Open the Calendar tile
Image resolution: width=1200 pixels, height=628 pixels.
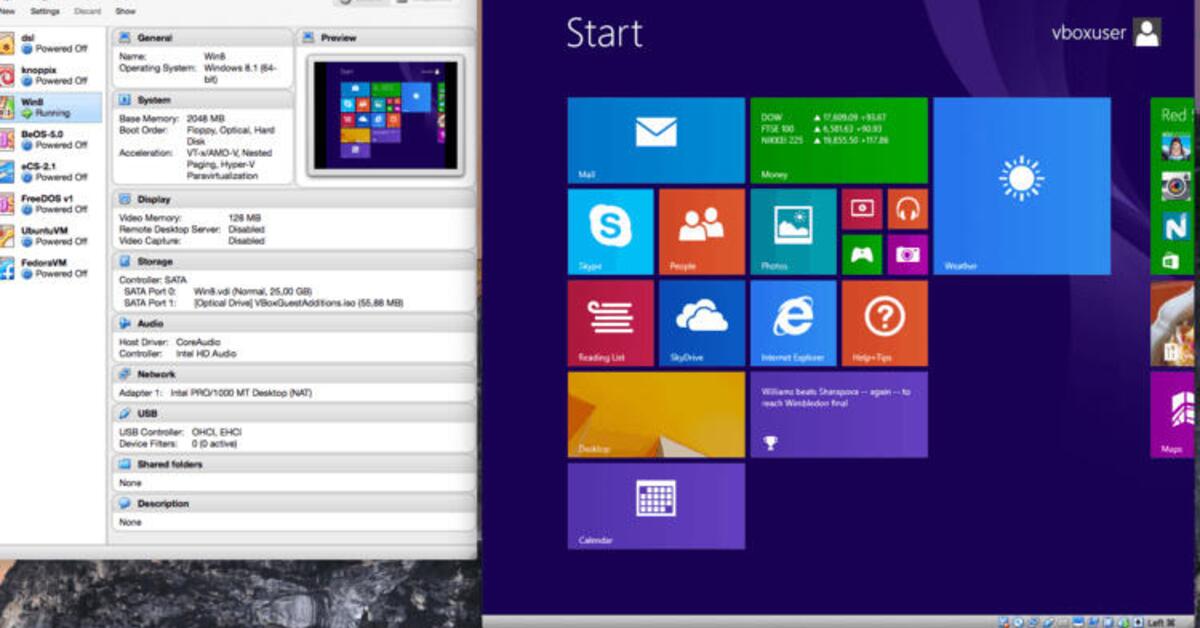[x=655, y=506]
